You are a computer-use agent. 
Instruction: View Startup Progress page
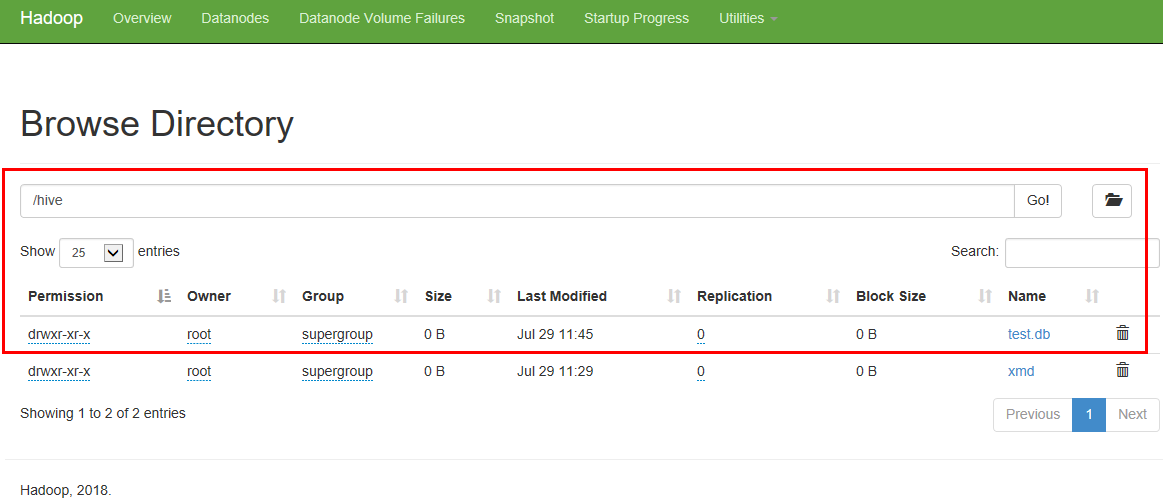tap(636, 19)
